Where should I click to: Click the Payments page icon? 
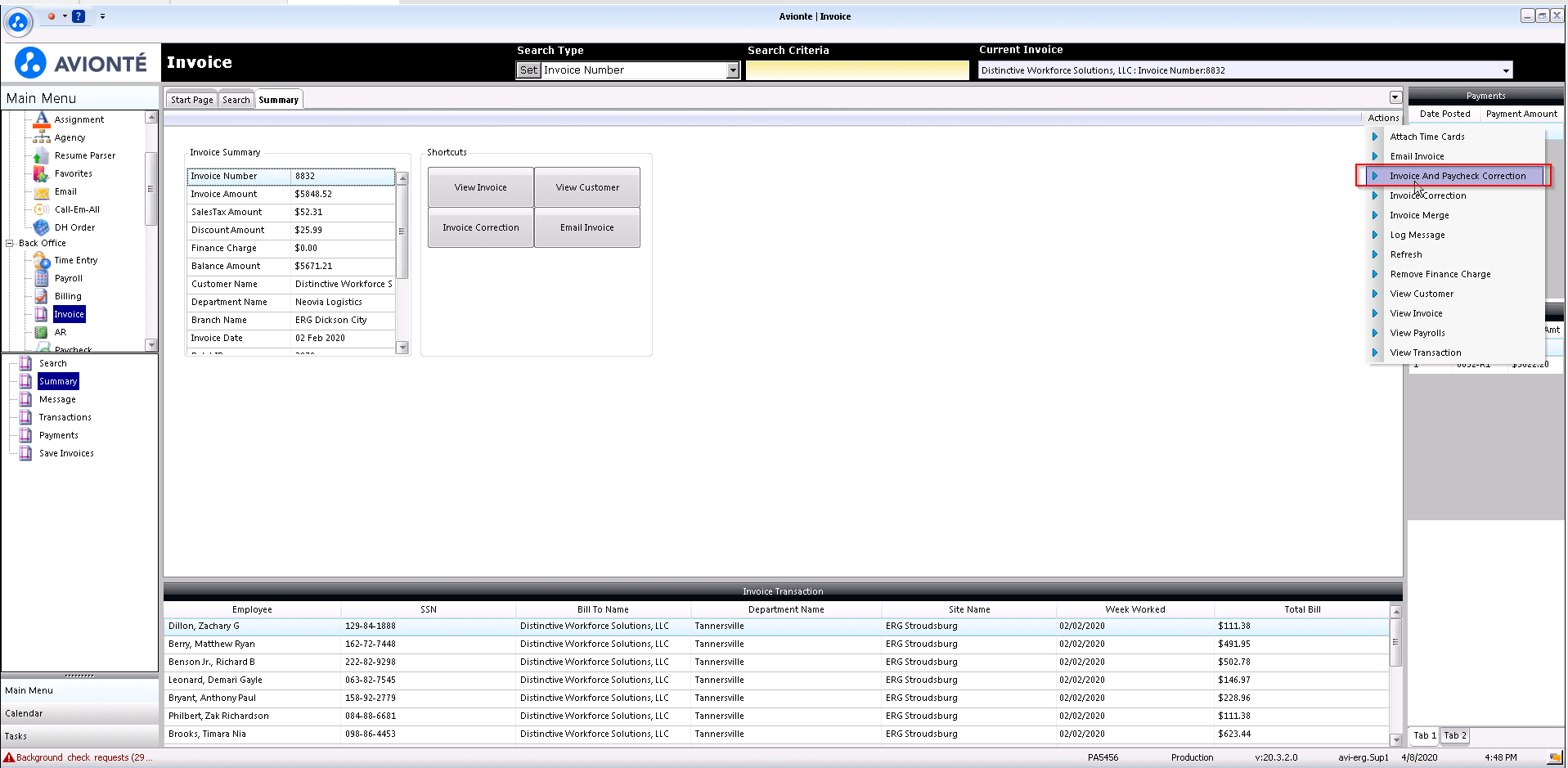[26, 435]
